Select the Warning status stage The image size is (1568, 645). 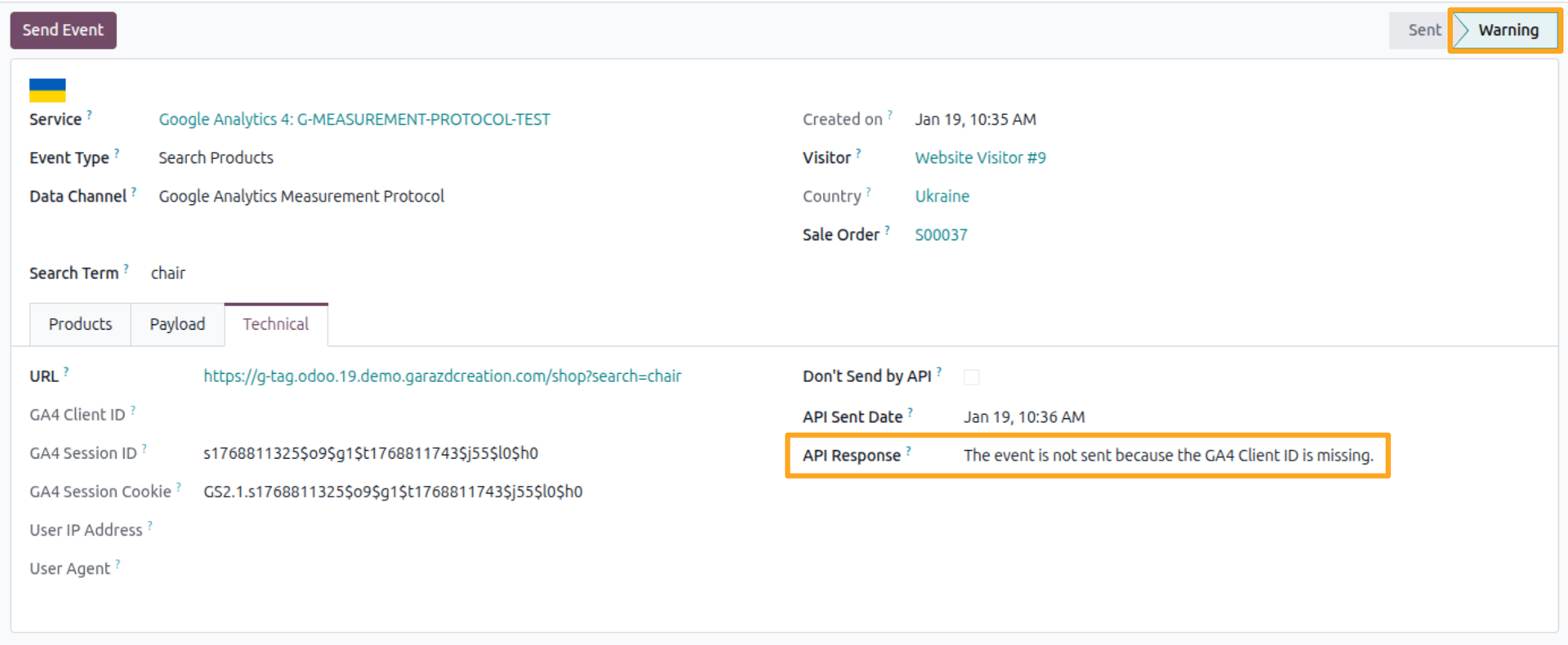[1507, 30]
